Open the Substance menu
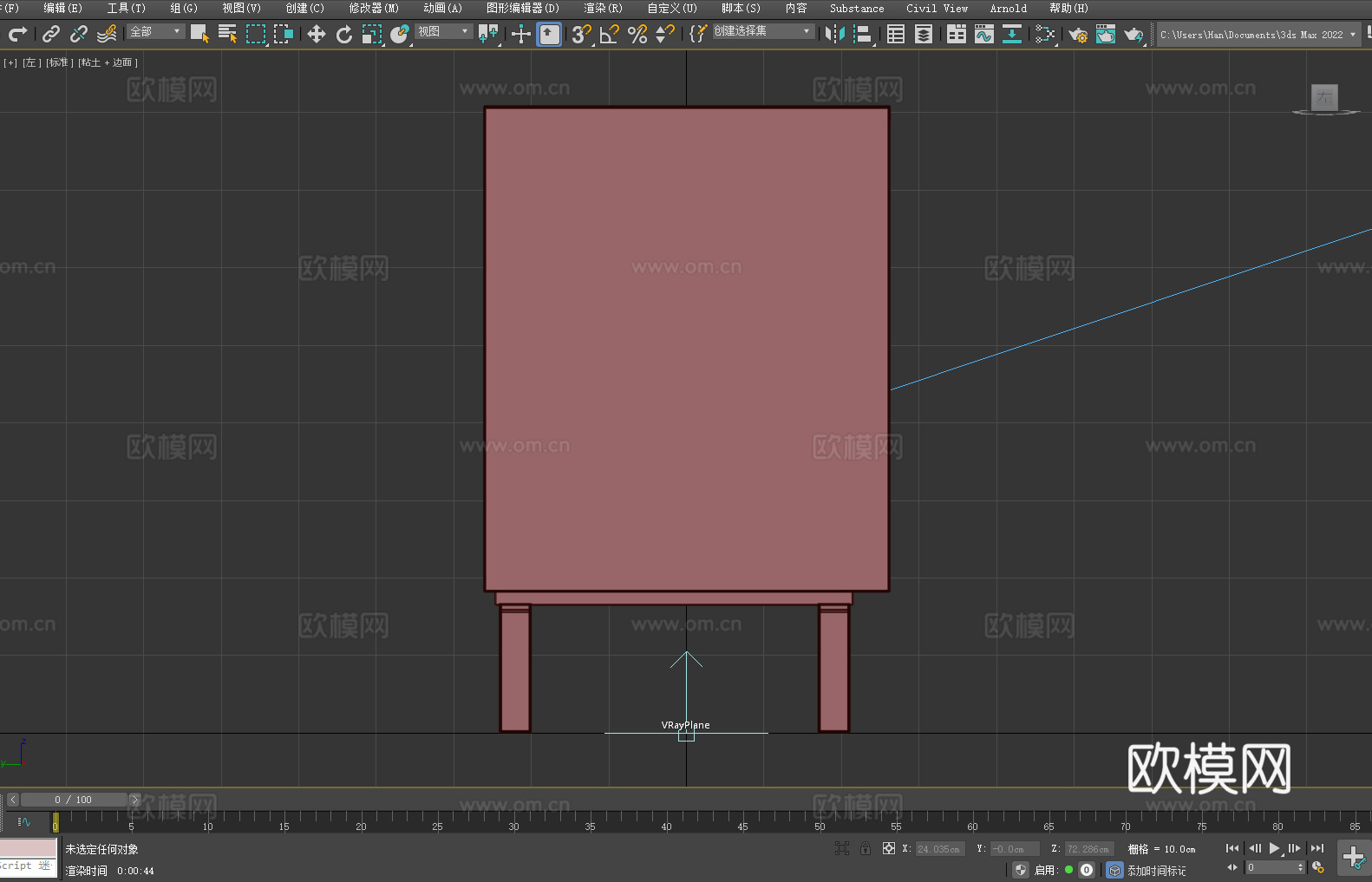 coord(857,8)
